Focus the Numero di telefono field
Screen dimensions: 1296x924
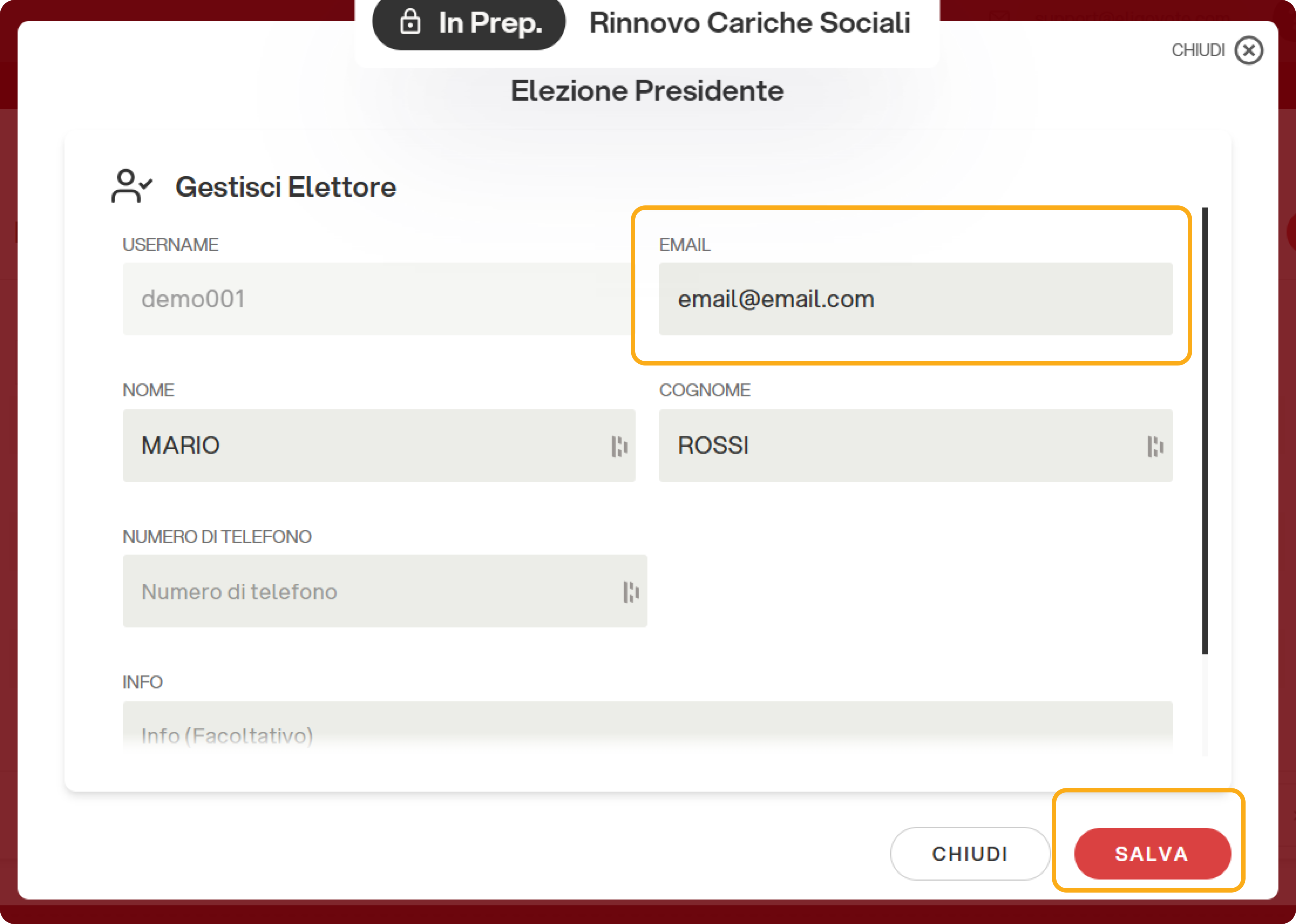point(364,591)
